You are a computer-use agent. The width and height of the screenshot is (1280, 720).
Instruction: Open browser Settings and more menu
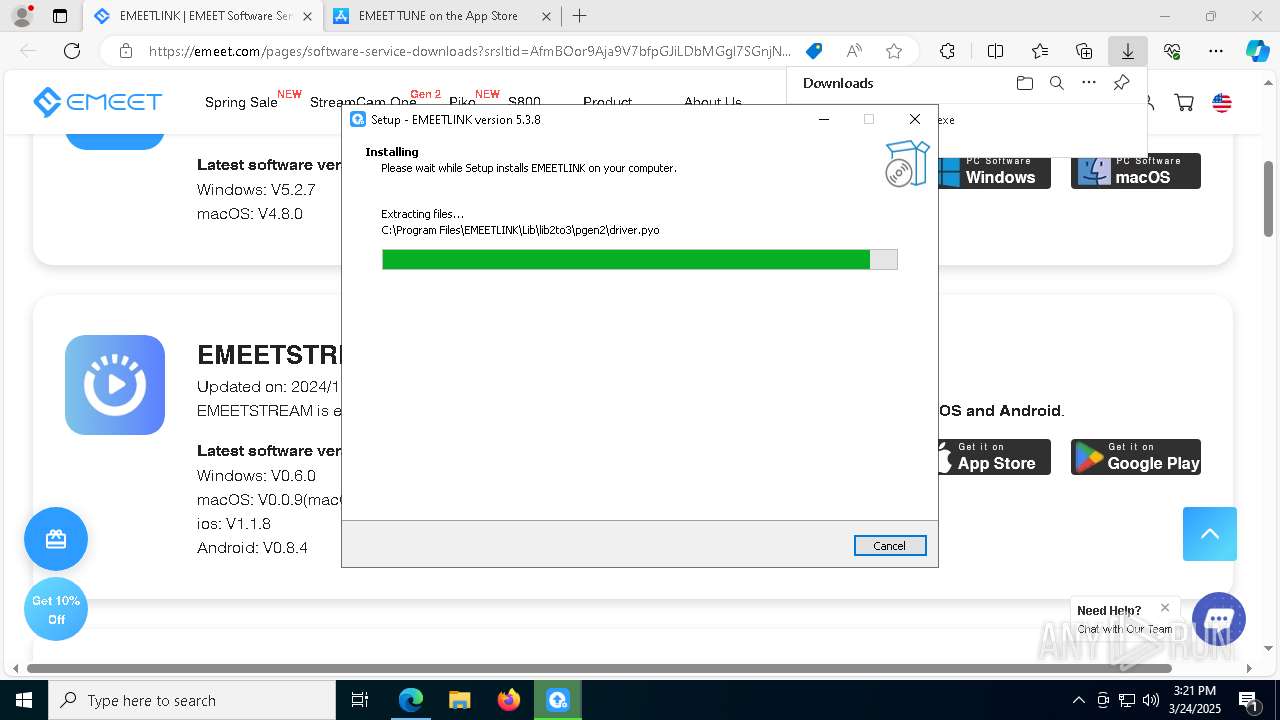(x=1216, y=51)
